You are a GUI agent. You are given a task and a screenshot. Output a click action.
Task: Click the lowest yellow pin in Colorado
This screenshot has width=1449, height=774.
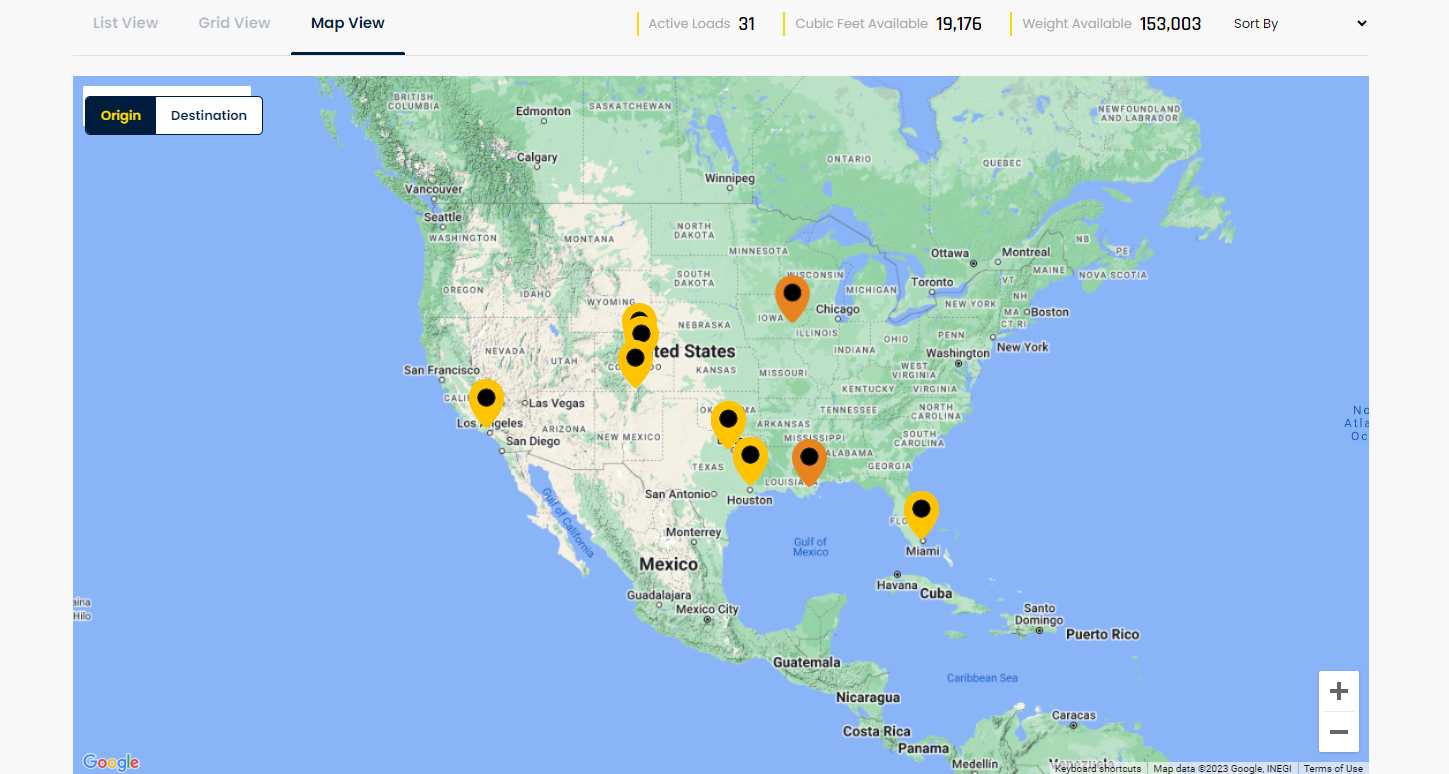[x=635, y=363]
